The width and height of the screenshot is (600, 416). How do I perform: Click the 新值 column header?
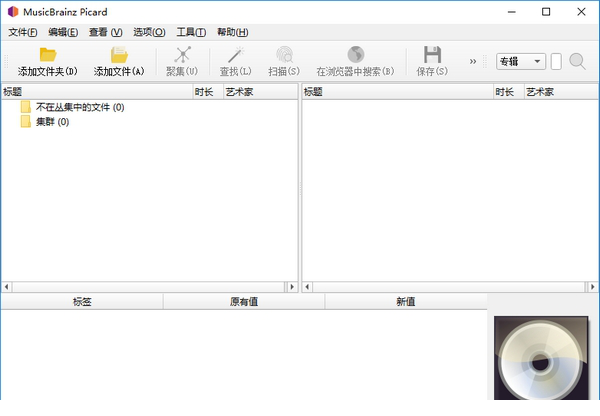click(405, 301)
